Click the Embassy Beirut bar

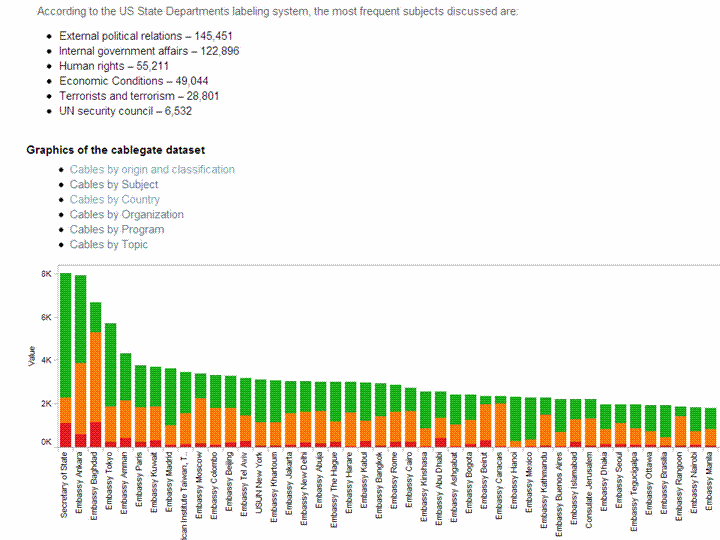485,420
